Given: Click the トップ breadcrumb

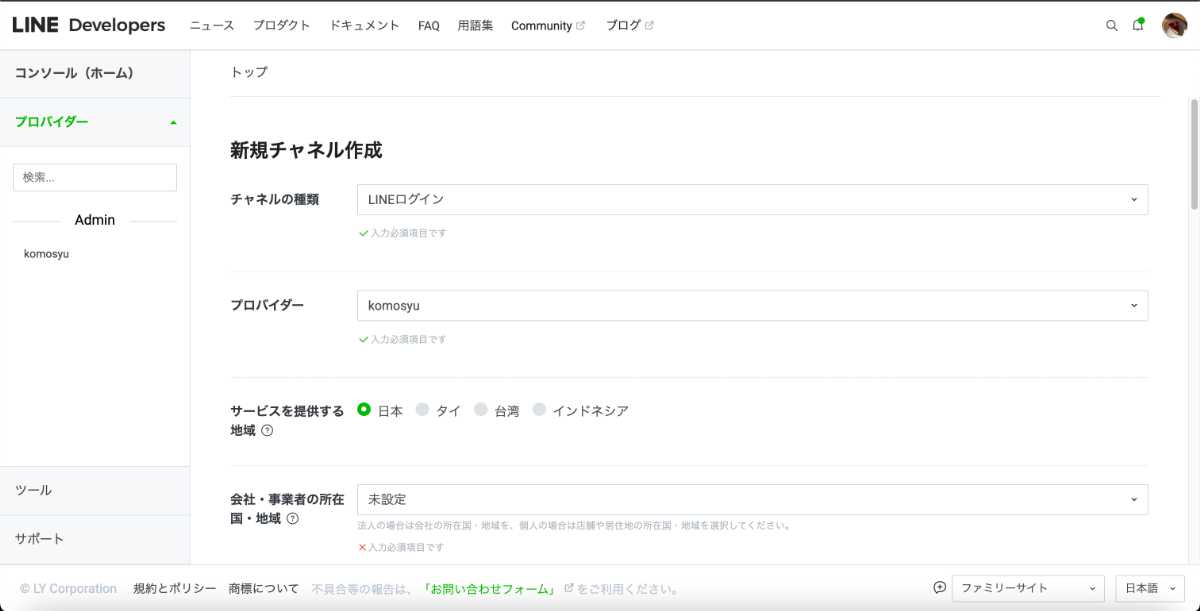Looking at the screenshot, I should point(249,72).
